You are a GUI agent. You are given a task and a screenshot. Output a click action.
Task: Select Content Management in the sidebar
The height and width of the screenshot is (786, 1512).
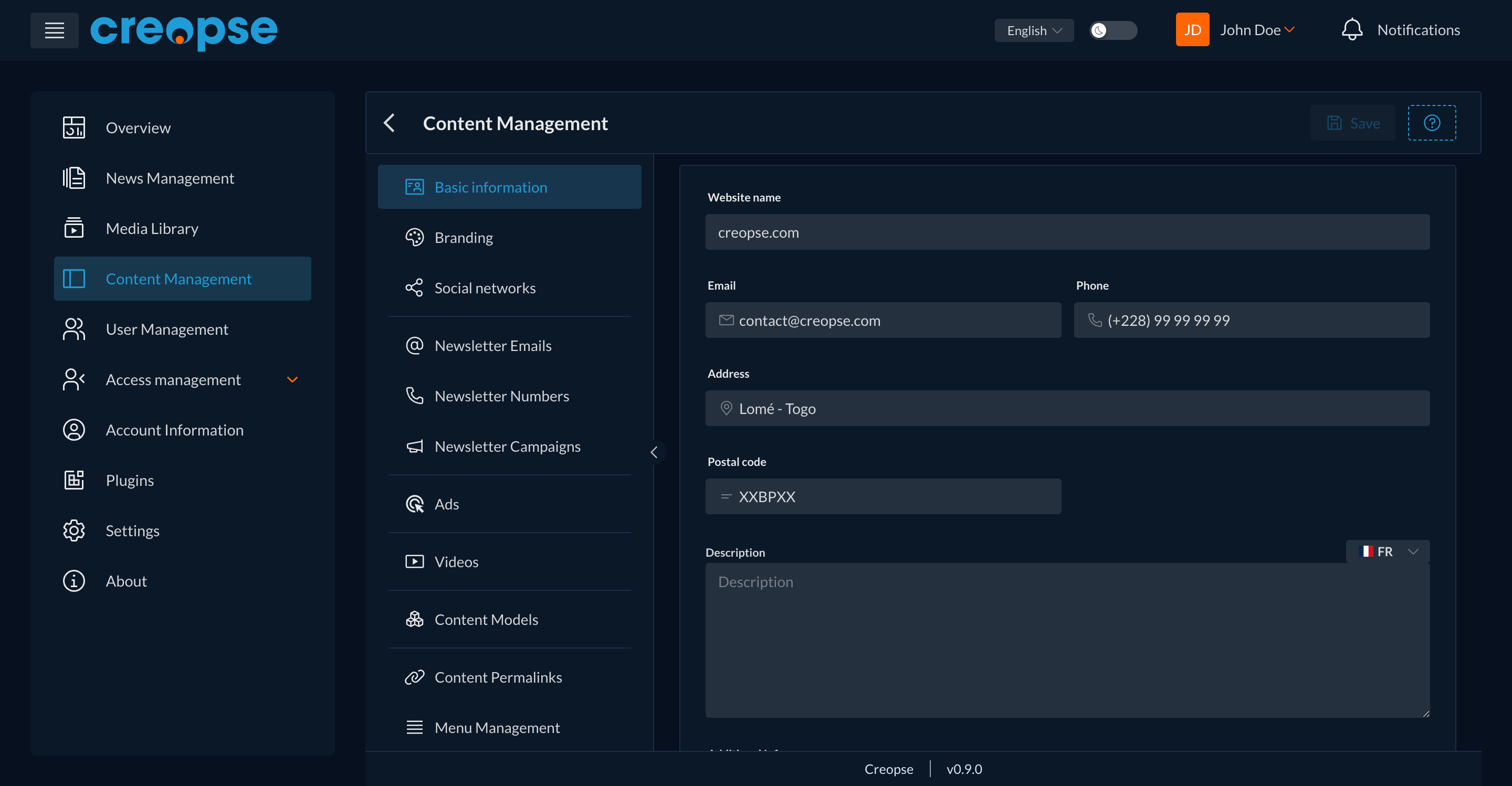click(x=183, y=279)
